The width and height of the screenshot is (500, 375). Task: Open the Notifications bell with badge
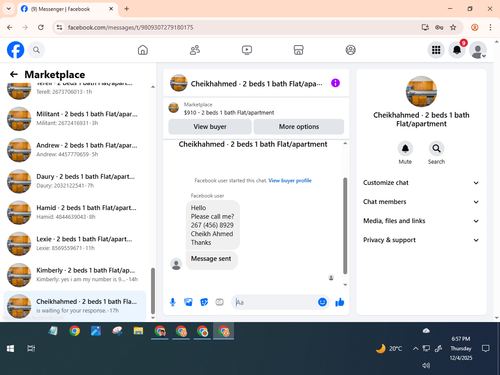[x=457, y=50]
